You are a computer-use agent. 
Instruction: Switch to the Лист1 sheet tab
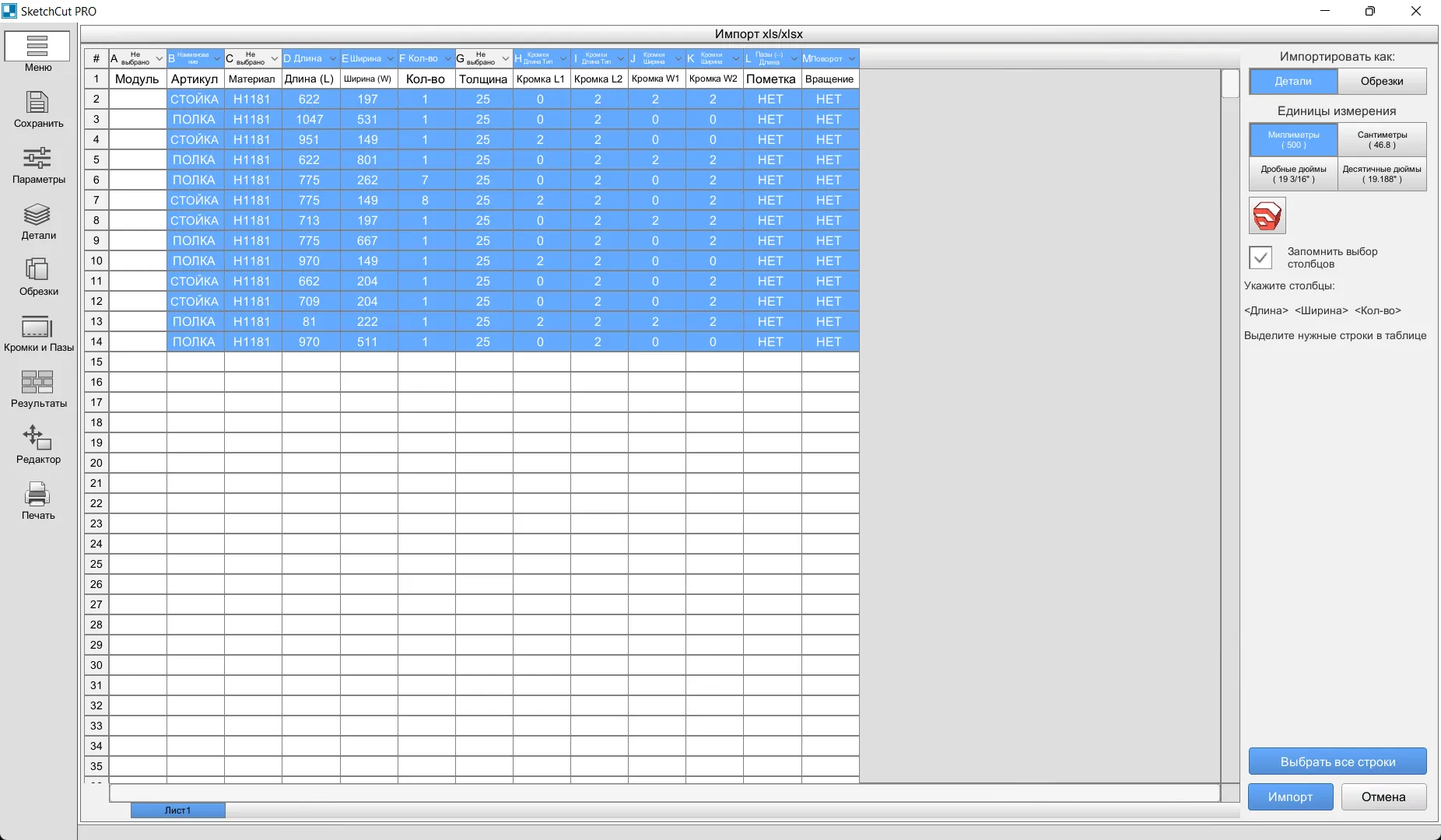pyautogui.click(x=177, y=810)
